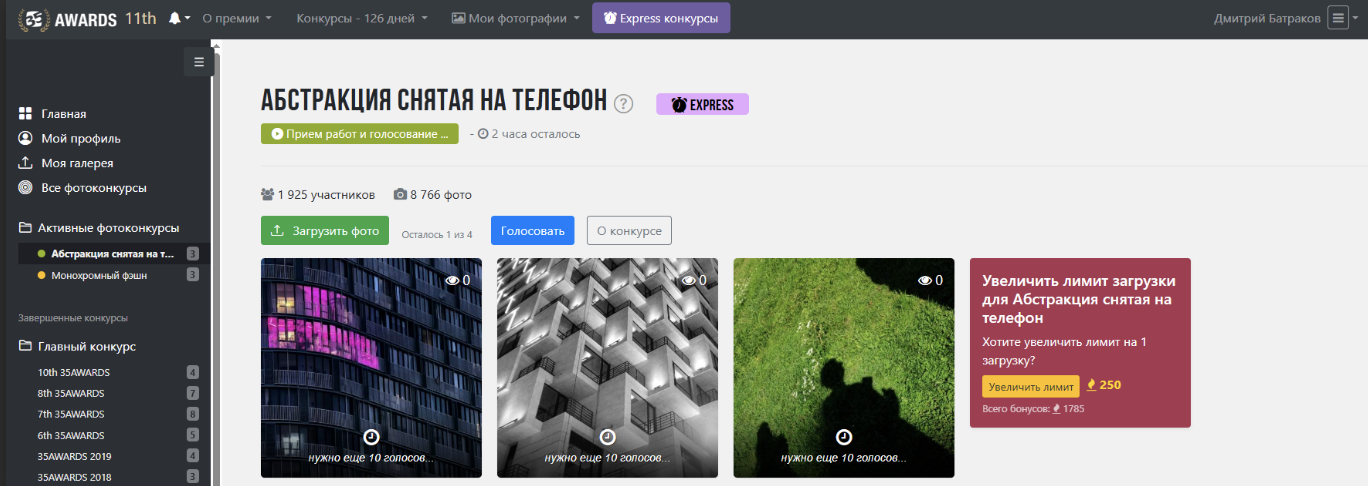Open the hamburger menu beside the user name
1368x486 pixels.
pyautogui.click(x=1338, y=18)
